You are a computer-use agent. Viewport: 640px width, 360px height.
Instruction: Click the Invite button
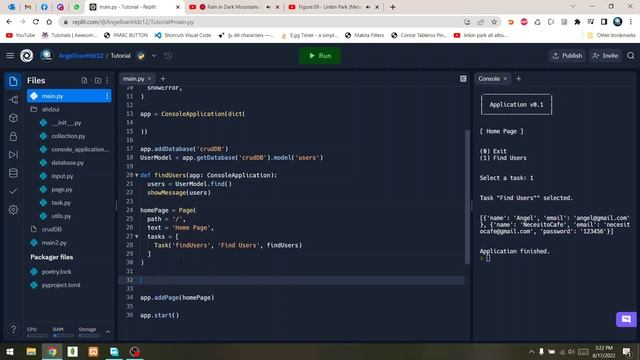(x=605, y=56)
